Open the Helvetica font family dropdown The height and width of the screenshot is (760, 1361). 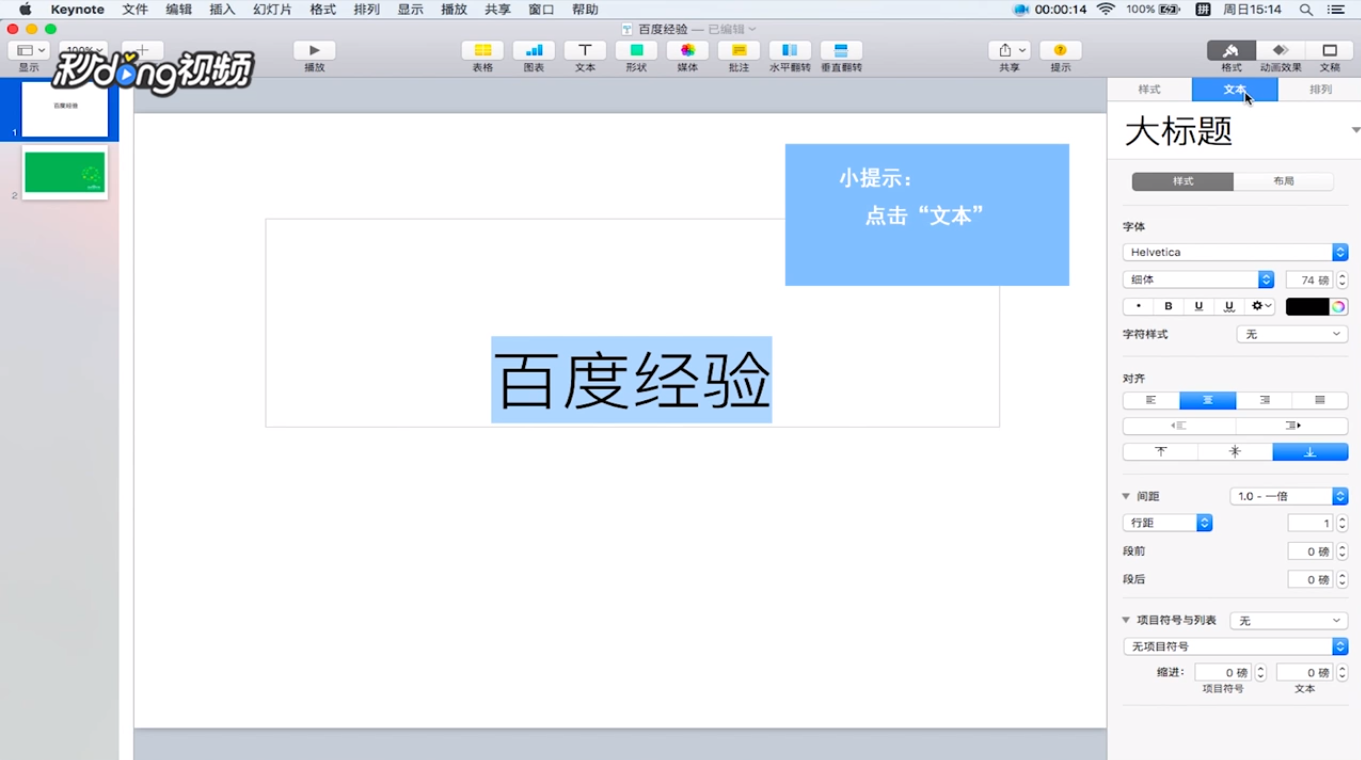pos(1235,252)
